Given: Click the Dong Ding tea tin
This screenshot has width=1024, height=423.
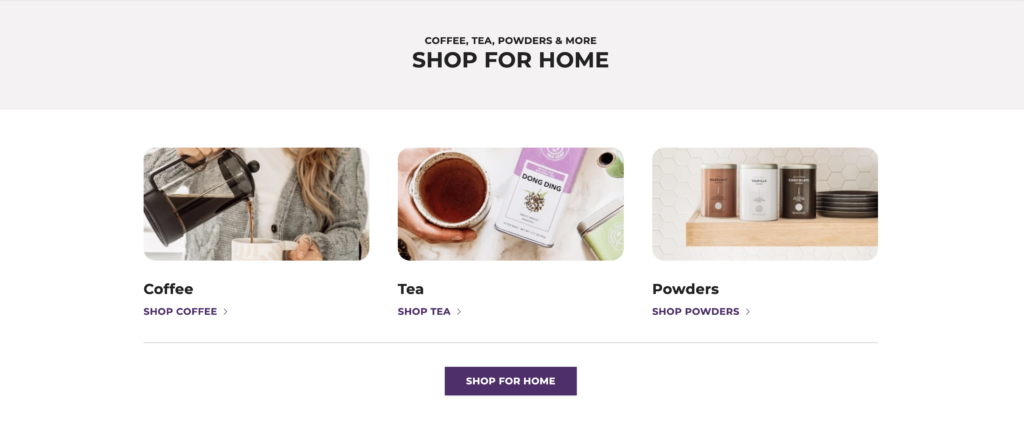Looking at the screenshot, I should [x=539, y=198].
